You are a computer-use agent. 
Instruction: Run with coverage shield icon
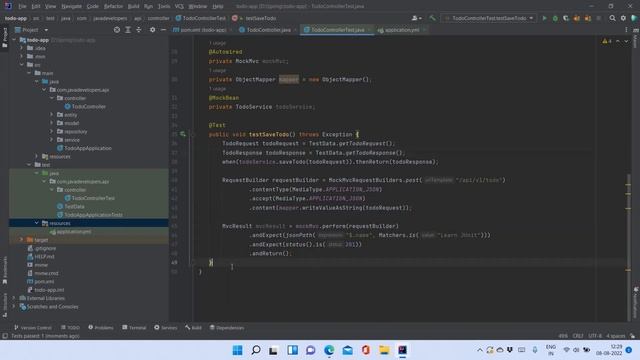pos(566,18)
